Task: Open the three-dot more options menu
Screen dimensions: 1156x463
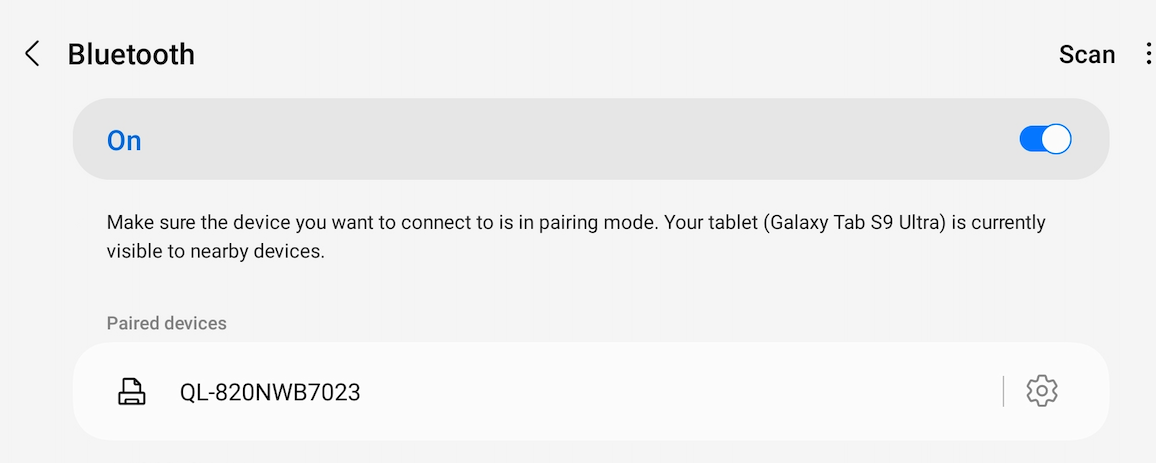Action: coord(1148,54)
